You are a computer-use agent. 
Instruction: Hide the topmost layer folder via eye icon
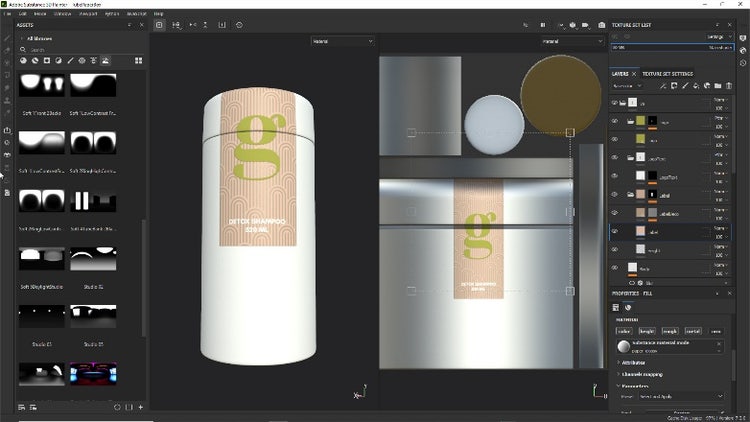[615, 102]
